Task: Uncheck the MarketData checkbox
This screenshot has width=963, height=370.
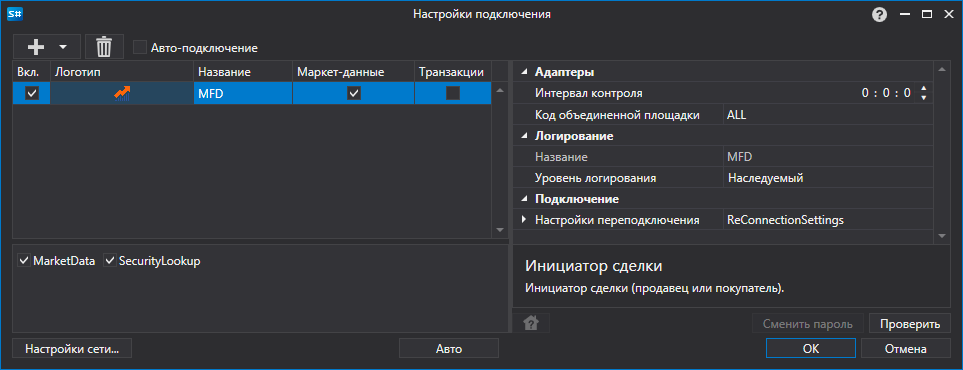Action: pos(25,261)
